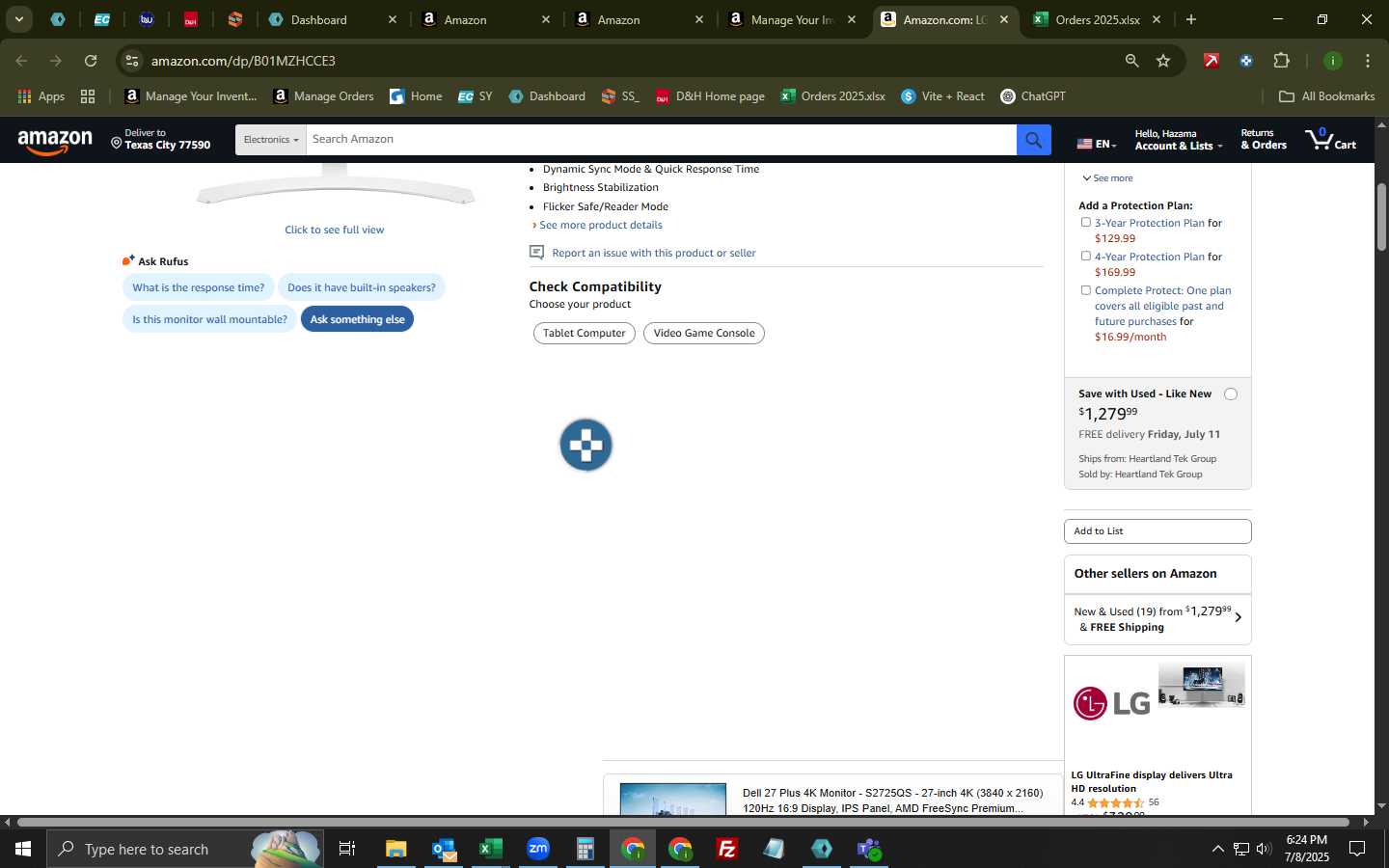Viewport: 1389px width, 868px height.
Task: Click the blue floating checkered extension icon
Action: [x=586, y=445]
